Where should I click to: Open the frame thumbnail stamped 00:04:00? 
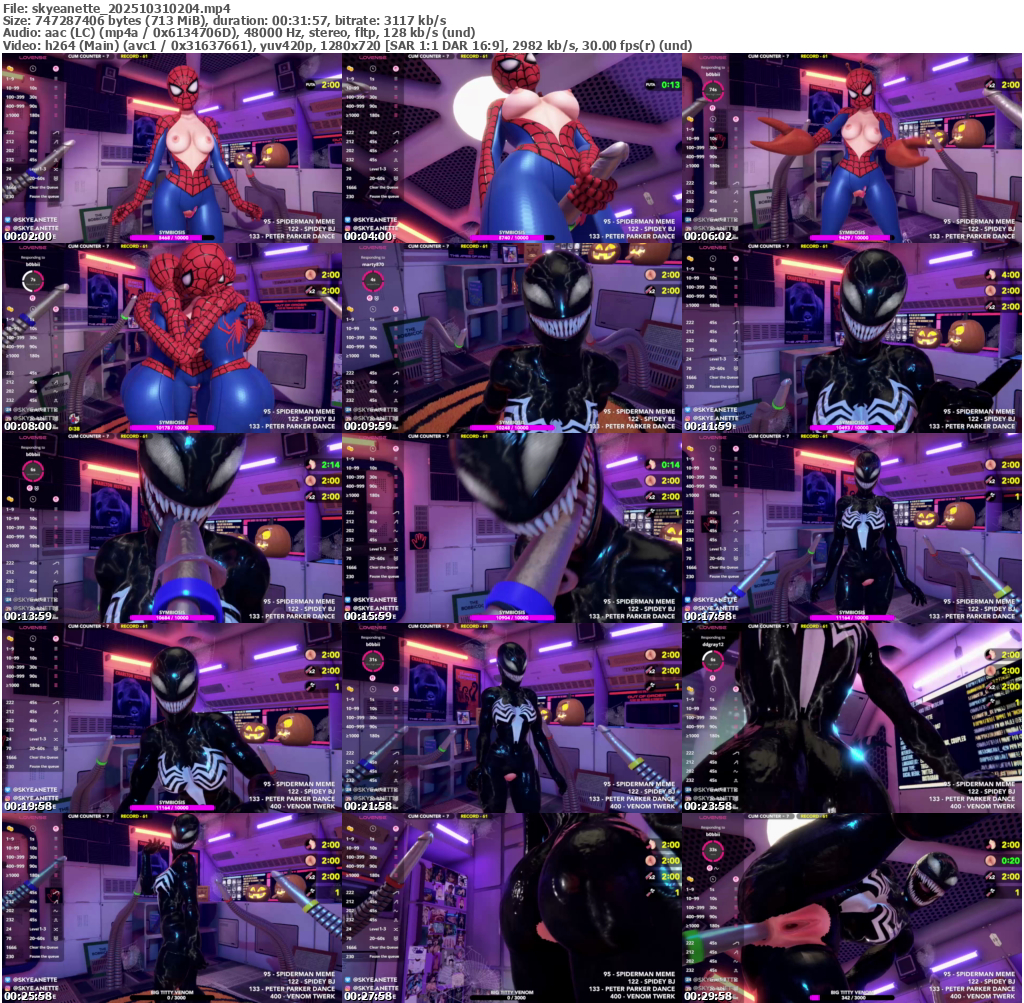(x=512, y=148)
